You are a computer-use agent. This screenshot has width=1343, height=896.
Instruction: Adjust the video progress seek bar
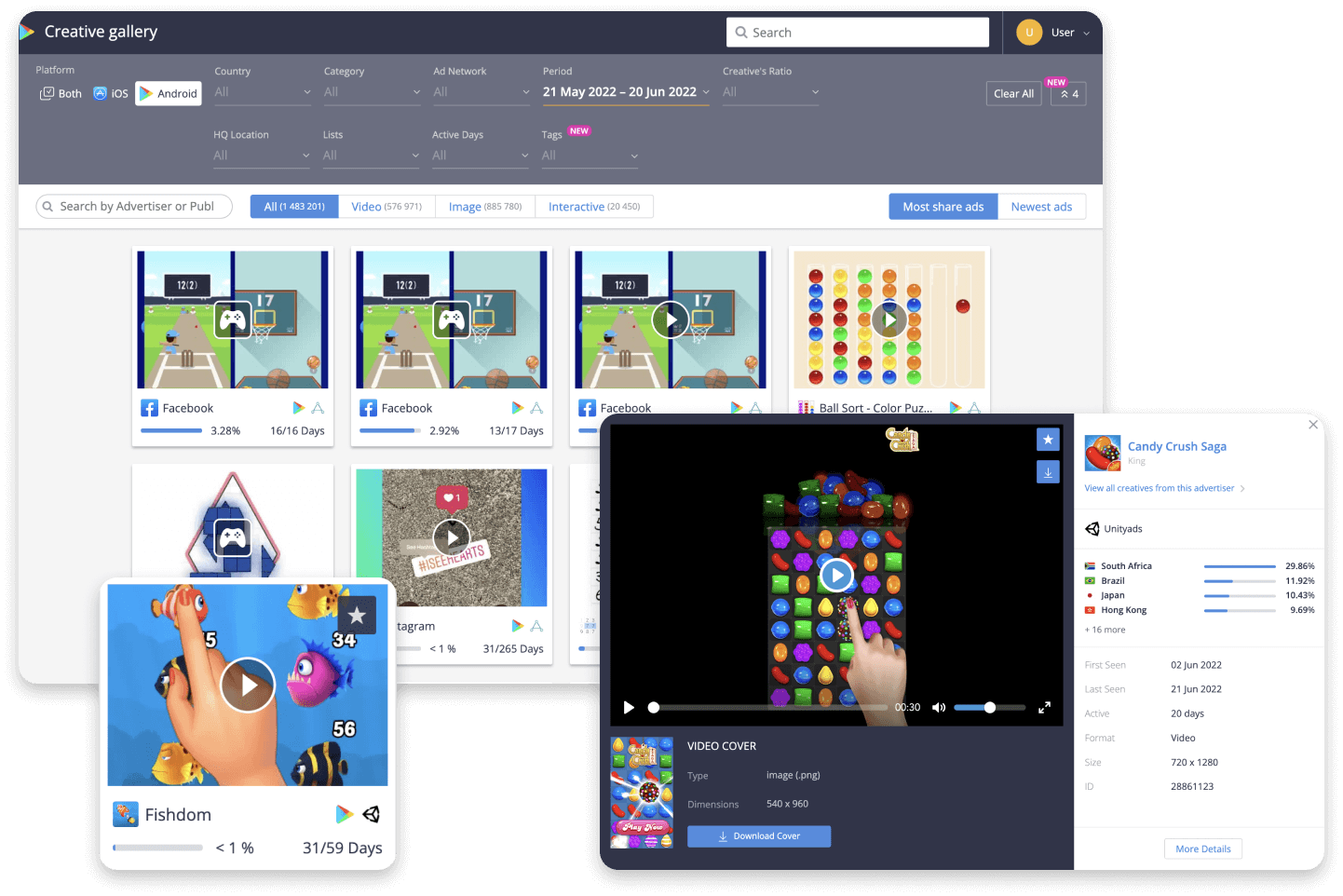pyautogui.click(x=768, y=708)
